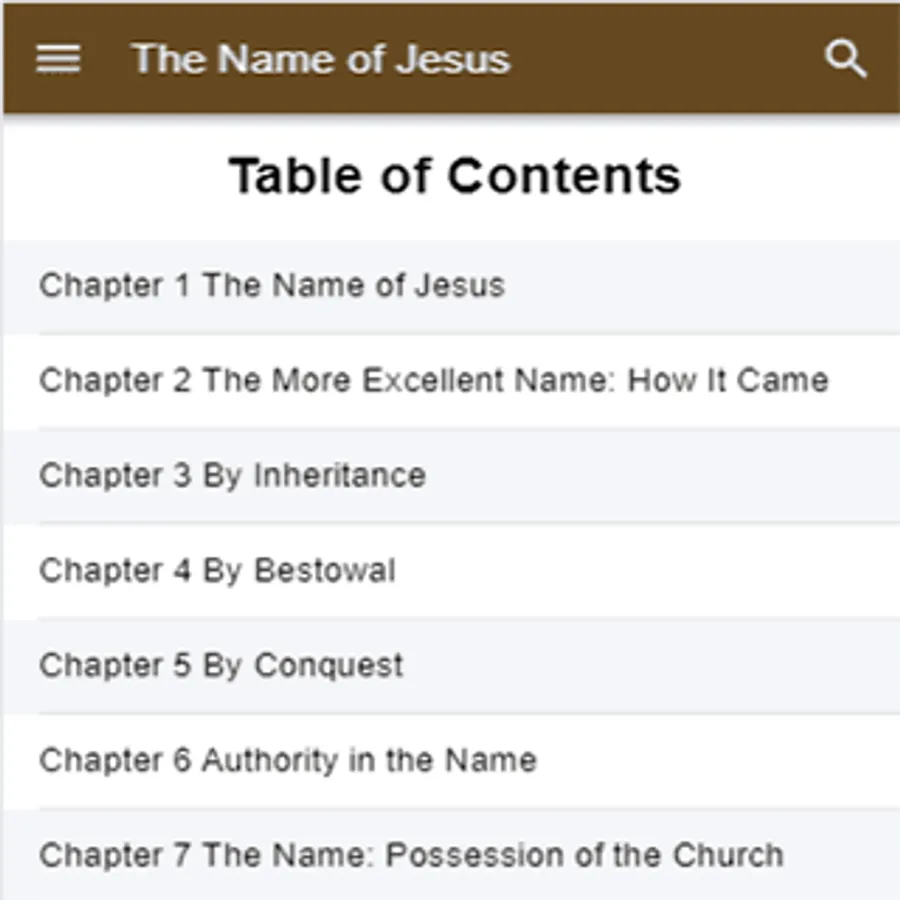Open the hamburger navigation menu
The height and width of the screenshot is (900, 900).
click(58, 59)
